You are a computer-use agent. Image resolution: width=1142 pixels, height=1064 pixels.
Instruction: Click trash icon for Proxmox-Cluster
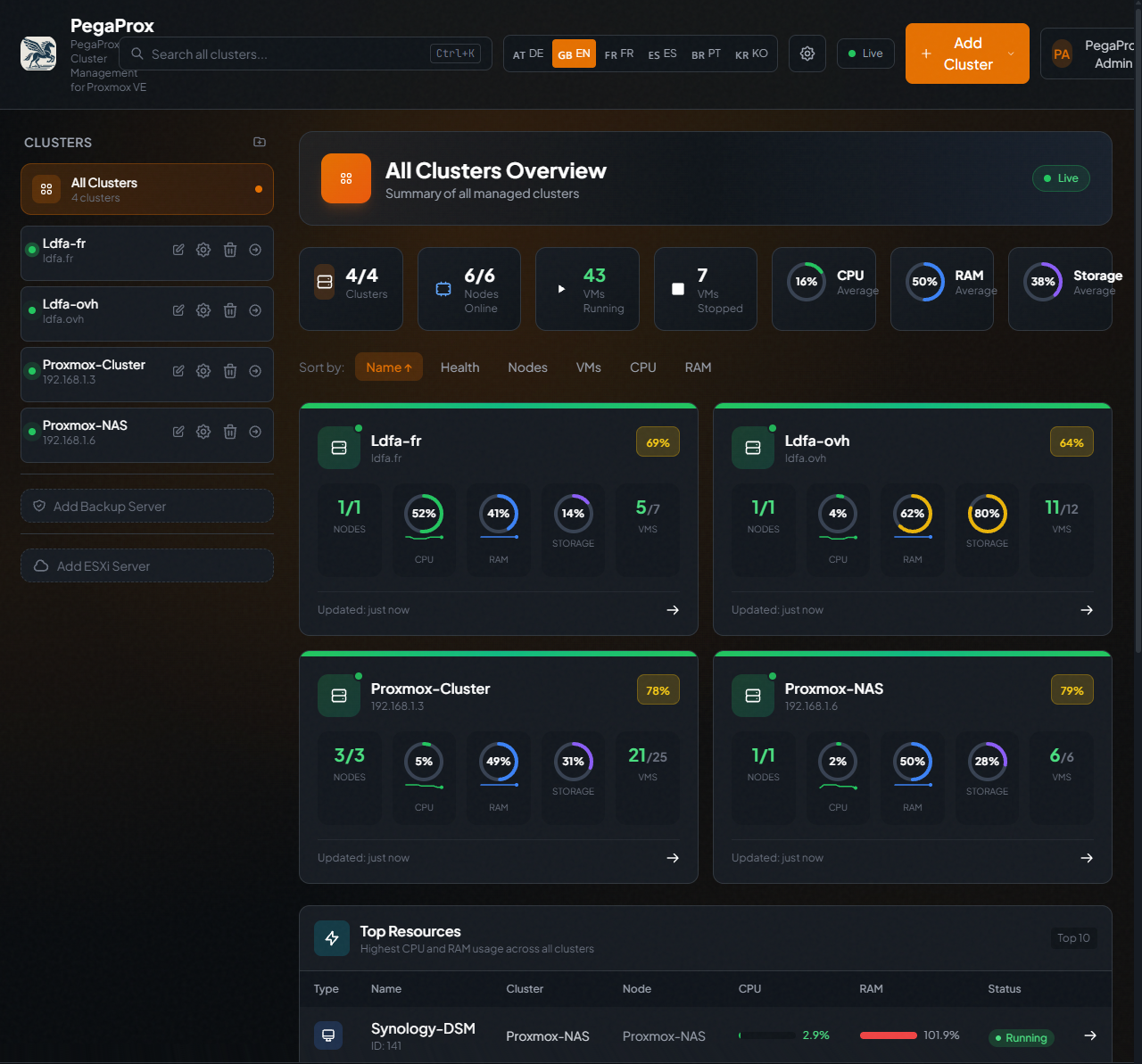pyautogui.click(x=230, y=371)
